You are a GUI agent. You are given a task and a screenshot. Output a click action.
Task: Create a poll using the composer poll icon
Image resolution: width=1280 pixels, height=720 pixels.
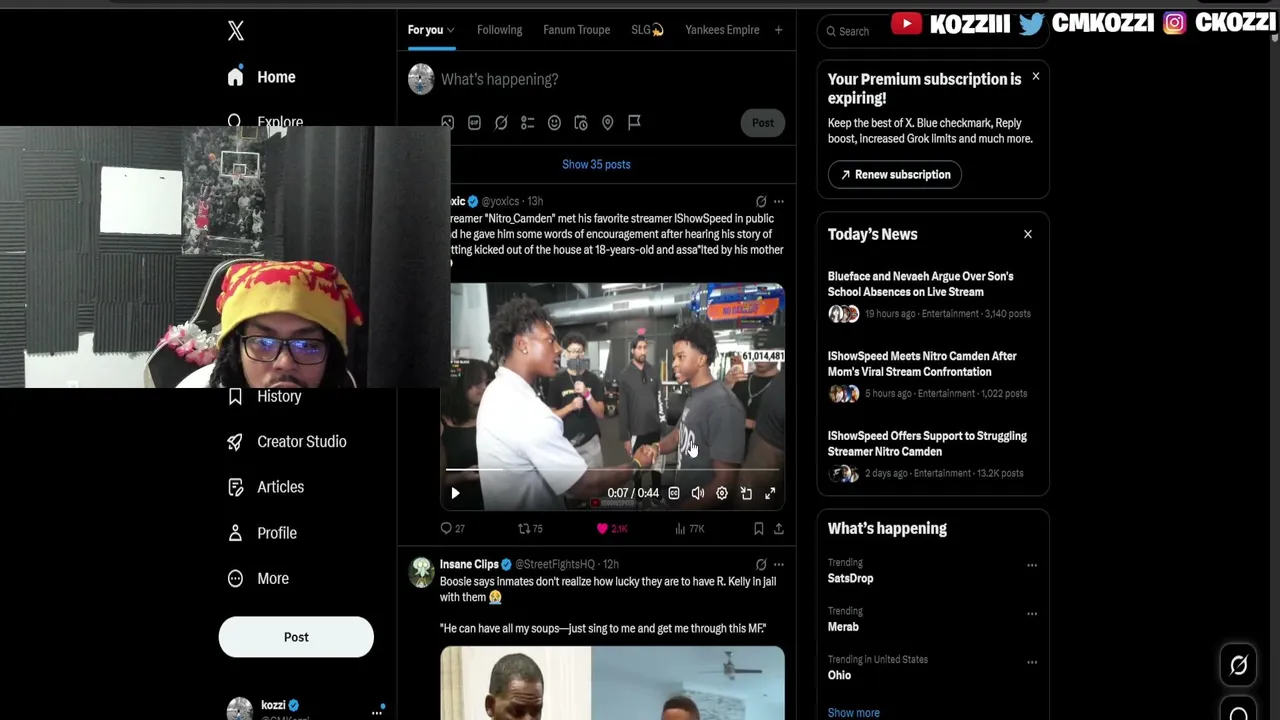click(528, 123)
